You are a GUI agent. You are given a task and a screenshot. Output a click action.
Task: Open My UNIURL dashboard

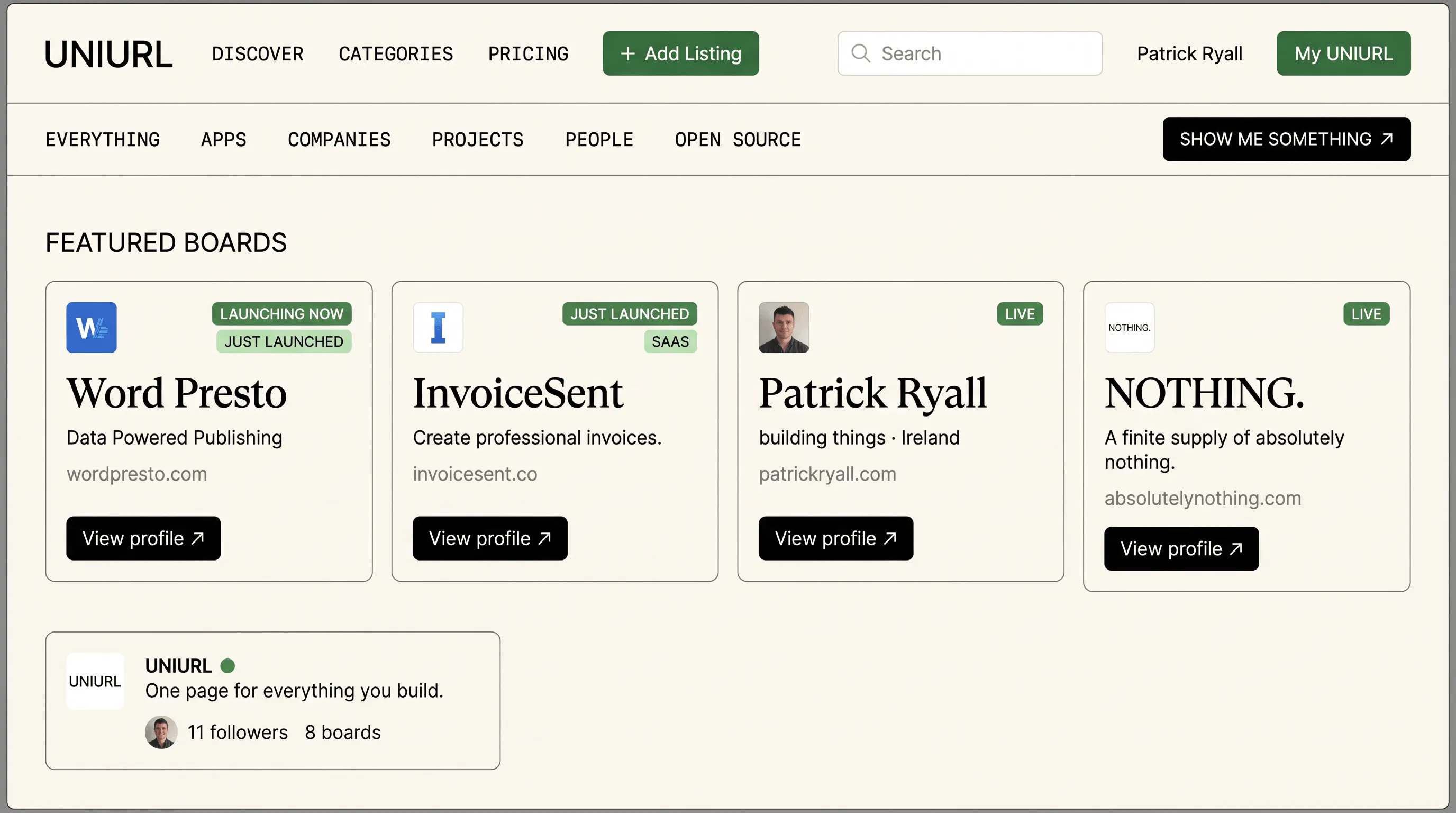[x=1343, y=53]
